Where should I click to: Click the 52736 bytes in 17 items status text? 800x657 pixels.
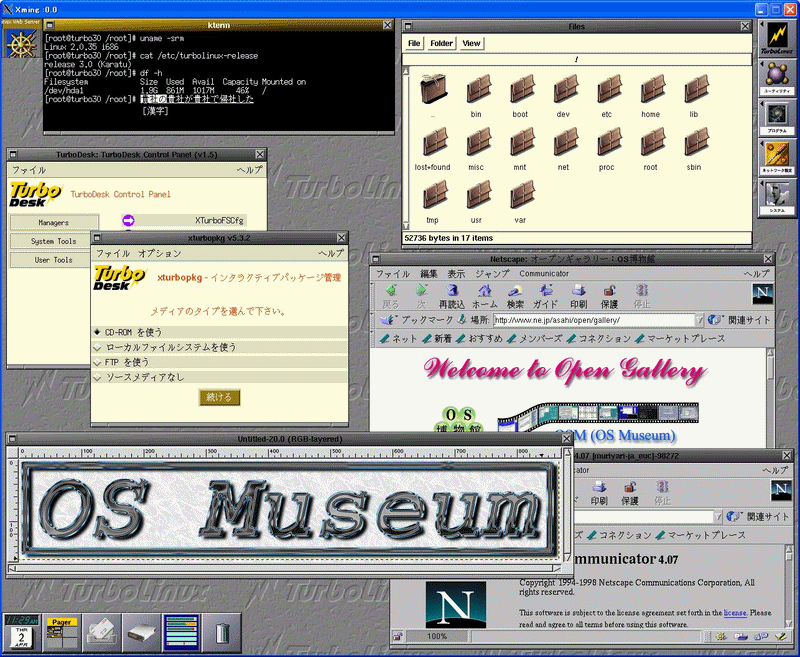(x=448, y=238)
